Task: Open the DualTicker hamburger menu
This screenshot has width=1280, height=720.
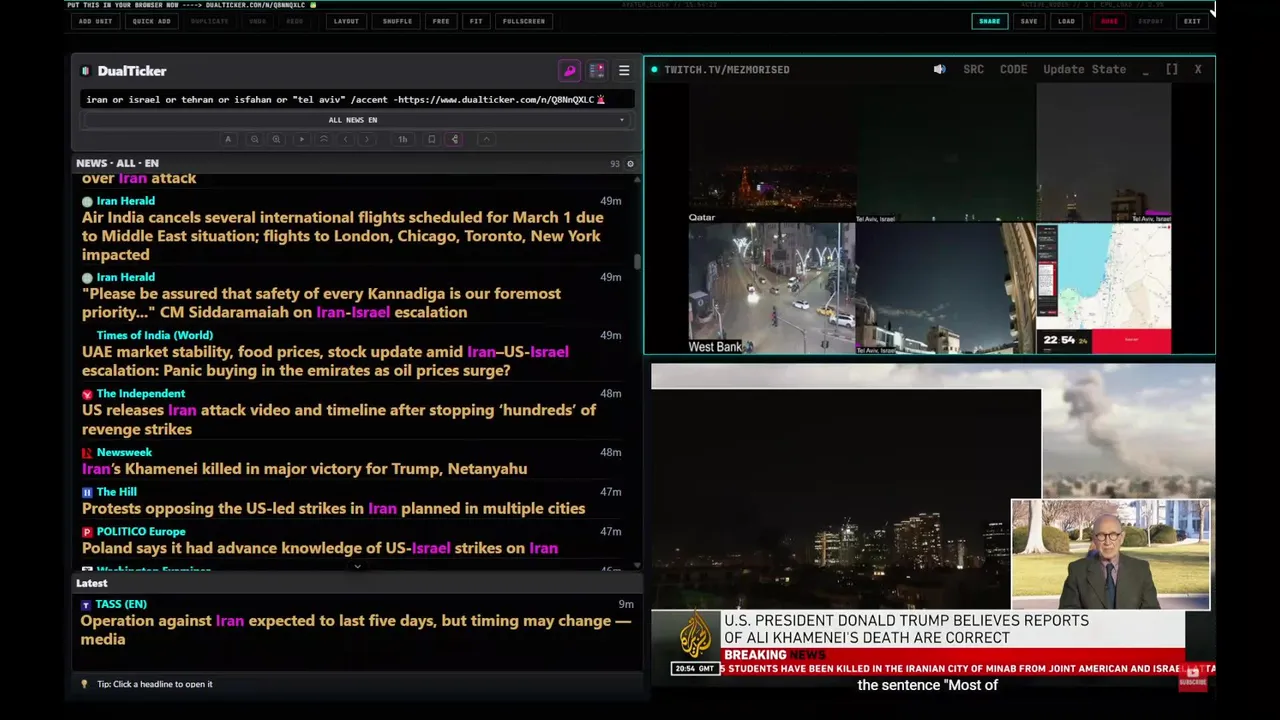Action: (624, 71)
